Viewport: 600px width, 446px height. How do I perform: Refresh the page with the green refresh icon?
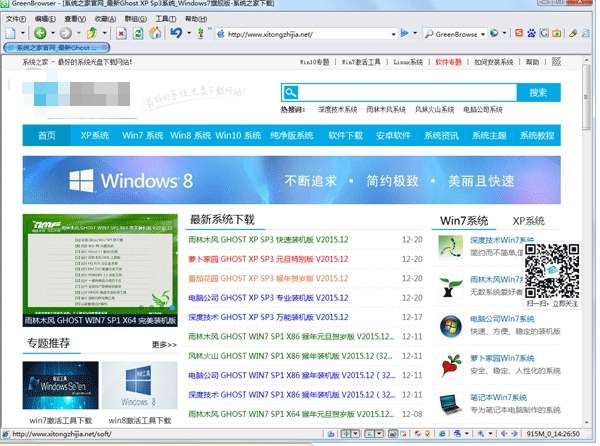[138, 34]
